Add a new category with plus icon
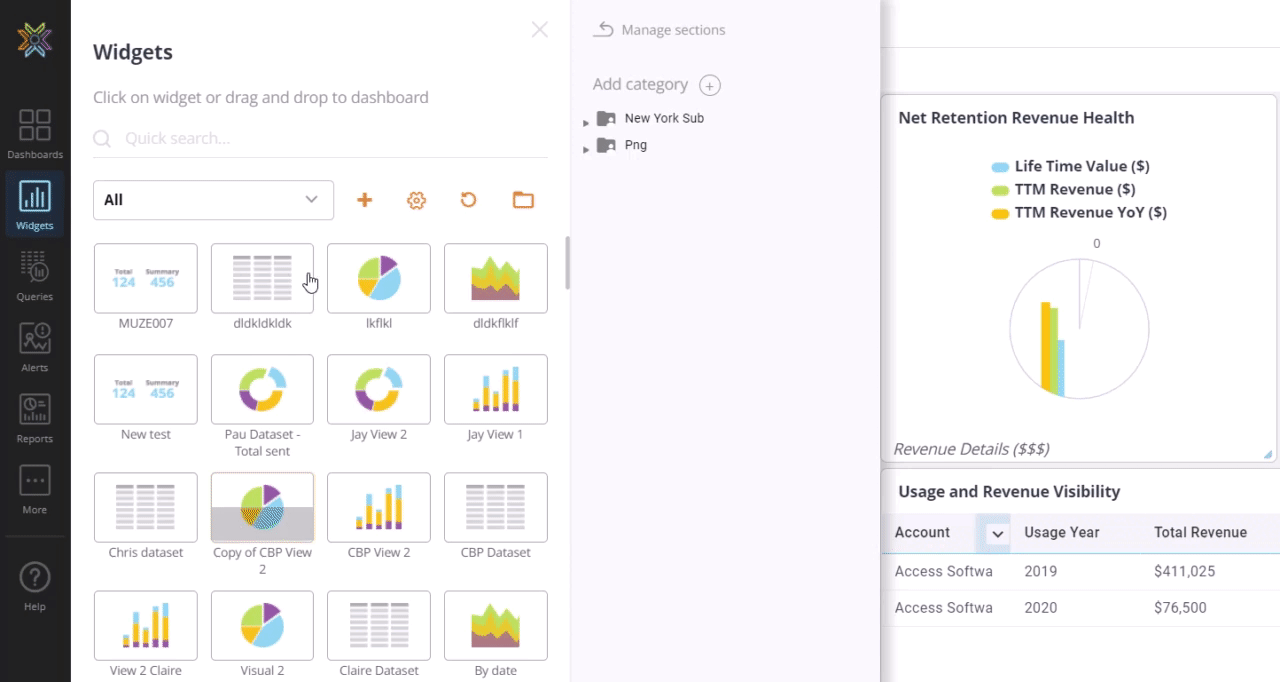This screenshot has width=1280, height=682. coord(709,85)
